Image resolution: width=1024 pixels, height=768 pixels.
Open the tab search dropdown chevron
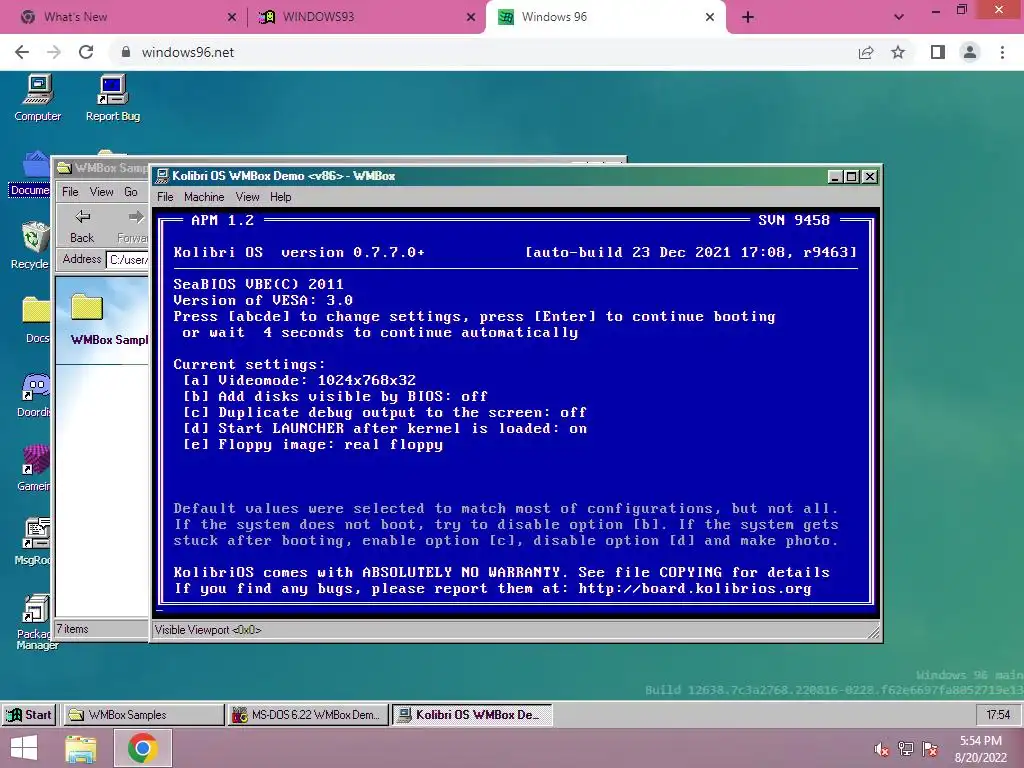pos(899,17)
